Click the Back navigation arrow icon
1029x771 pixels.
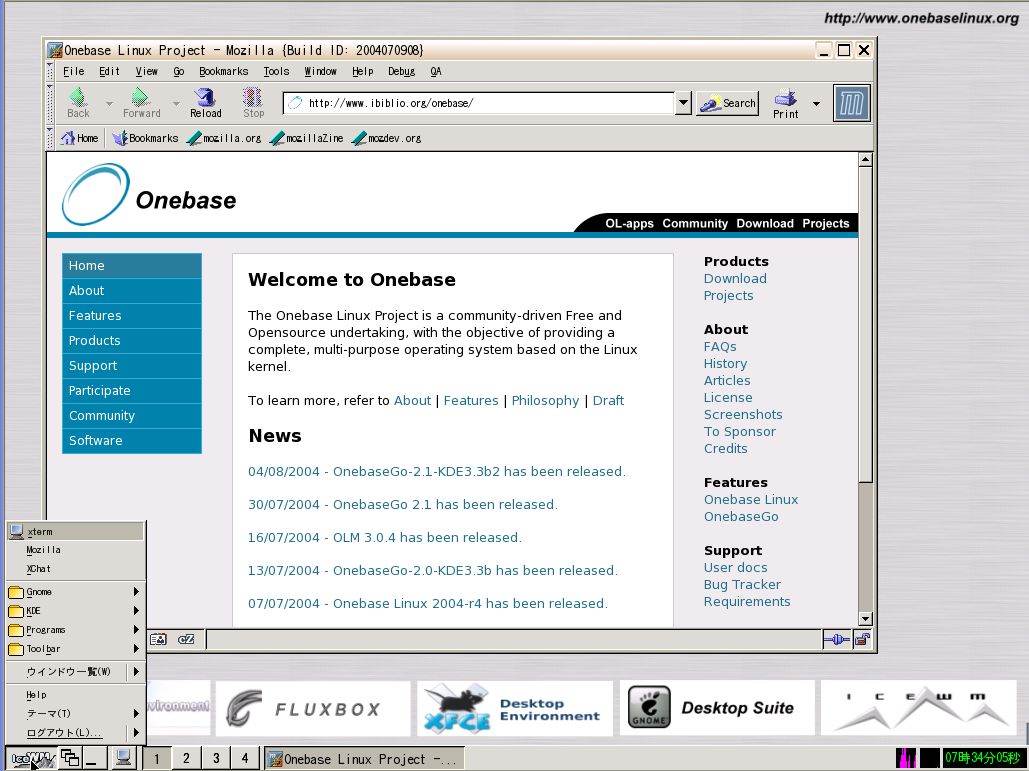78,97
